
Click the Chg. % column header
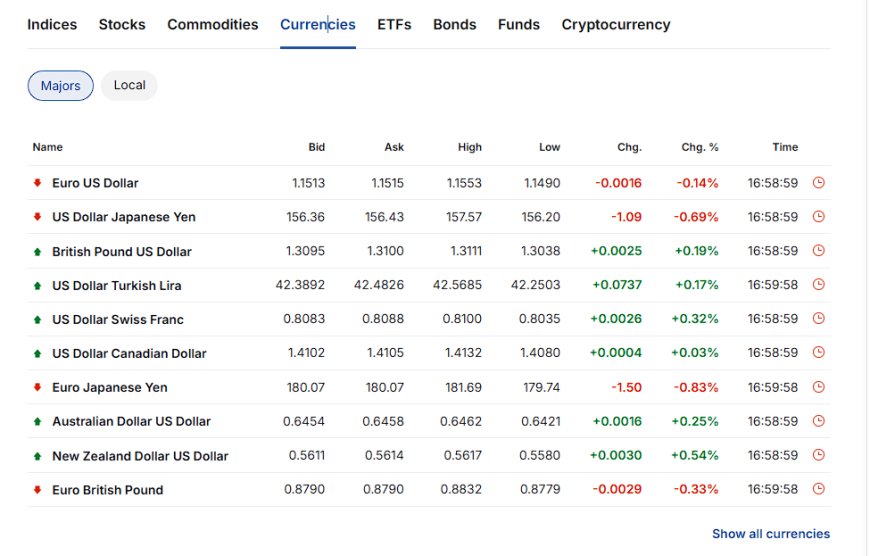coord(700,147)
